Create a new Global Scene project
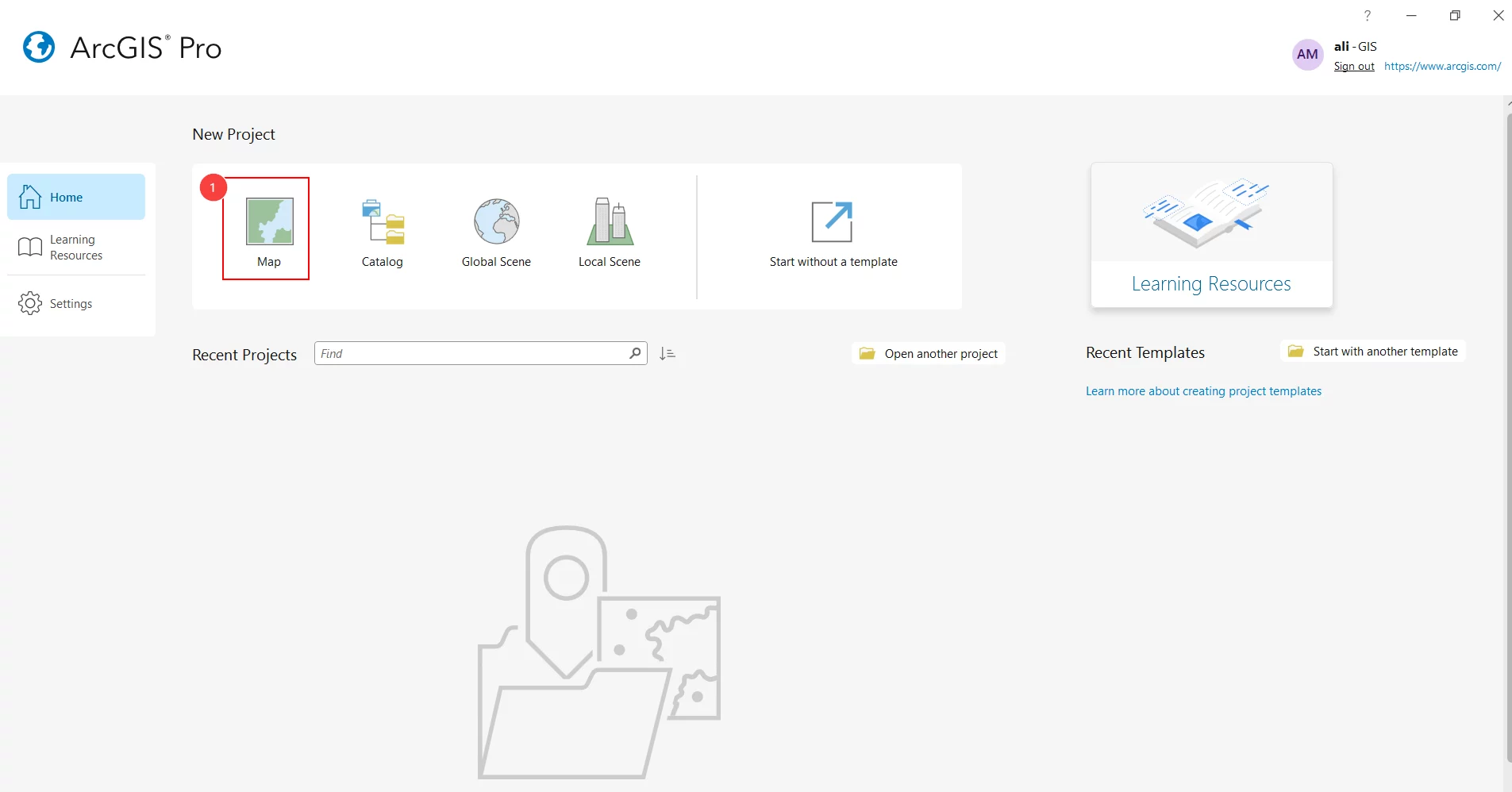The image size is (1512, 792). point(496,233)
